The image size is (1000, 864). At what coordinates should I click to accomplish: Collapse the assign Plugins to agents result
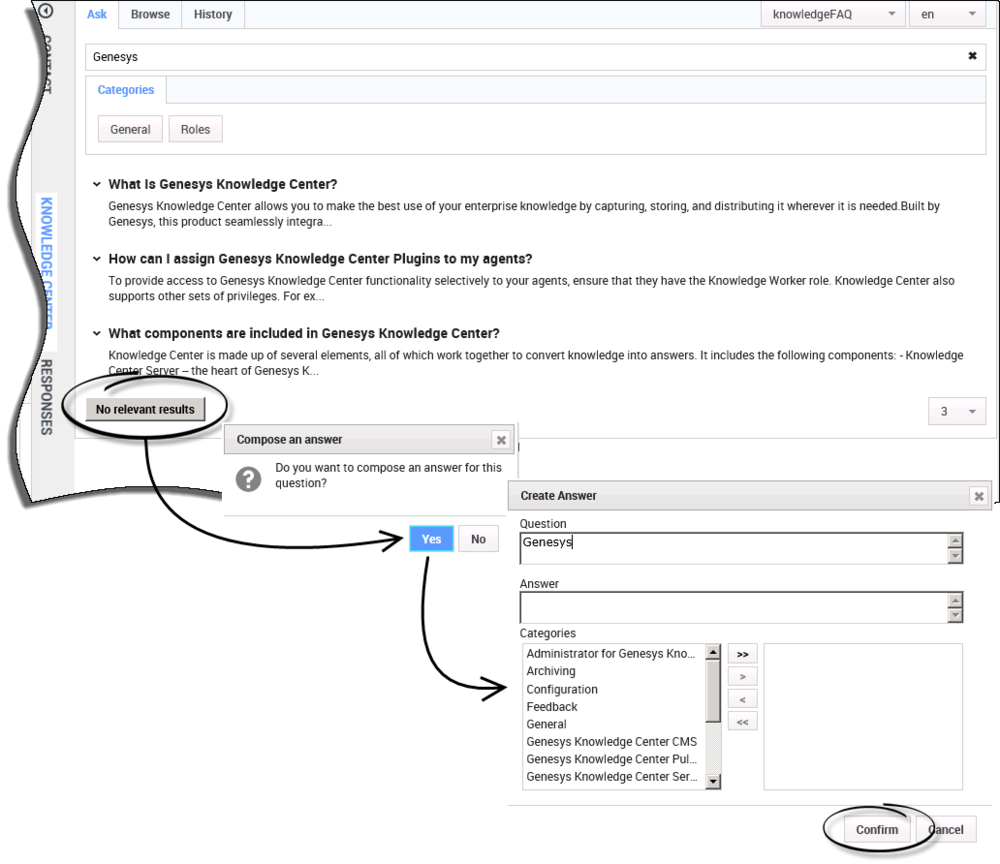point(97,259)
